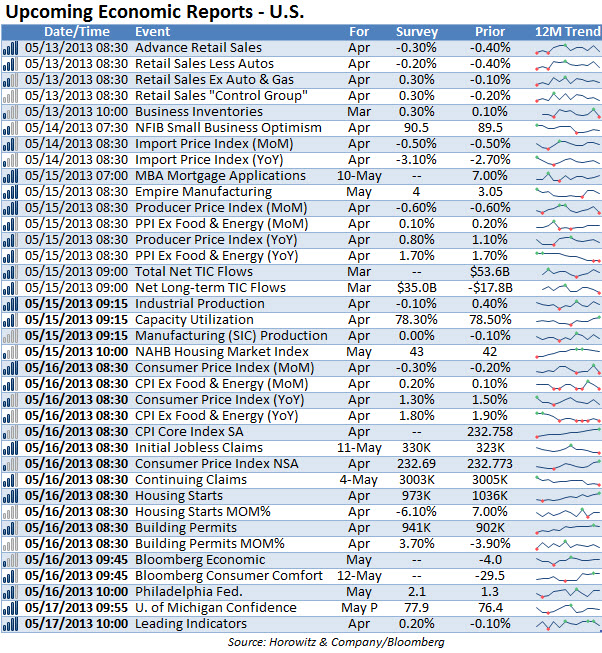The width and height of the screenshot is (602, 653).
Task: Open the U. of Michigan Confidence event
Action: 216,608
